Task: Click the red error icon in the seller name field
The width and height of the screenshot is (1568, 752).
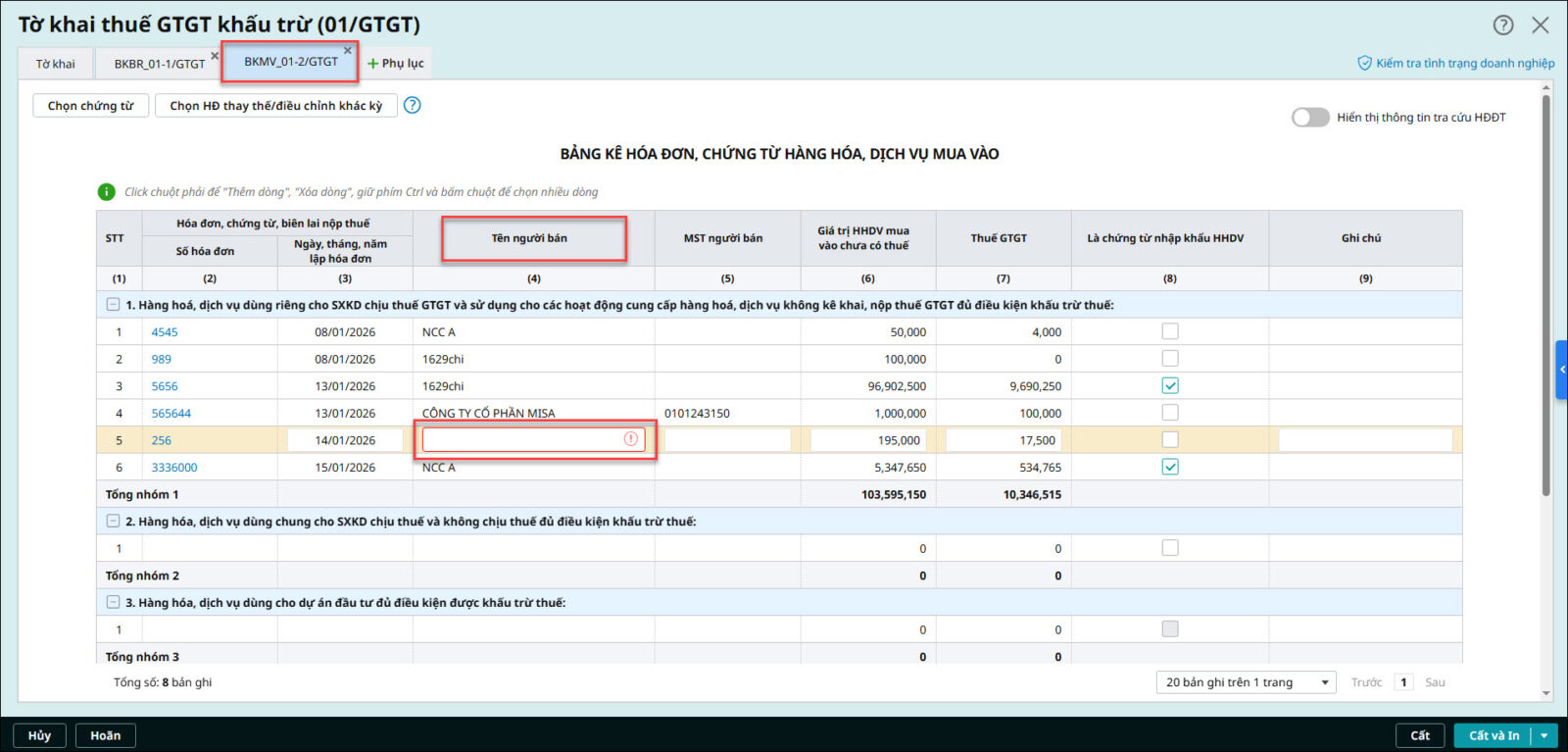Action: pyautogui.click(x=631, y=439)
